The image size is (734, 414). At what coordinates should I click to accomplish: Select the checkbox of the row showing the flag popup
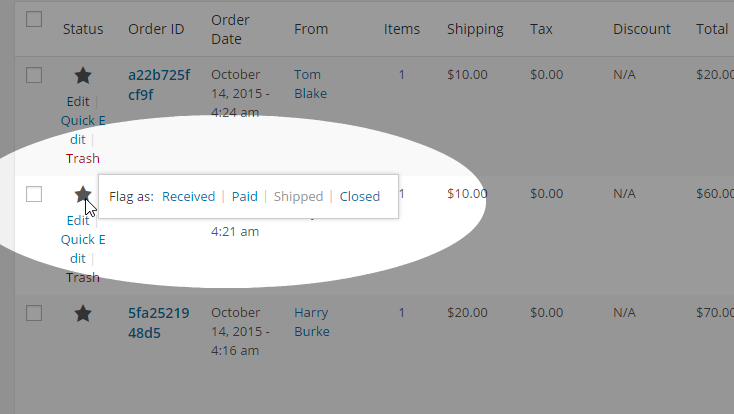pos(34,194)
